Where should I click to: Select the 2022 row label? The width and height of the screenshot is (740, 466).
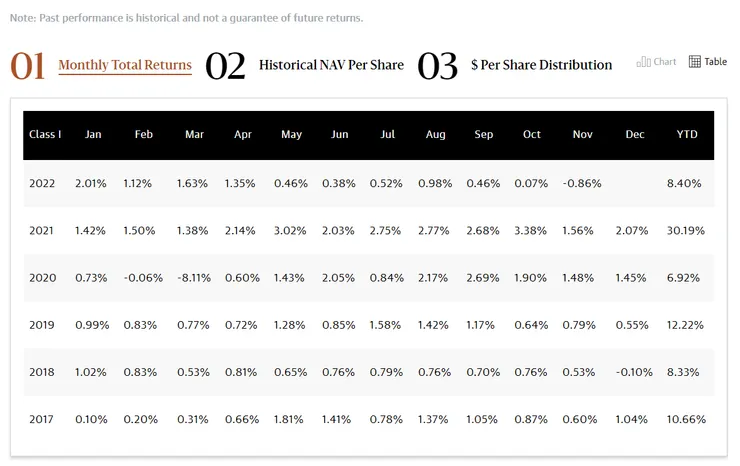(x=43, y=183)
